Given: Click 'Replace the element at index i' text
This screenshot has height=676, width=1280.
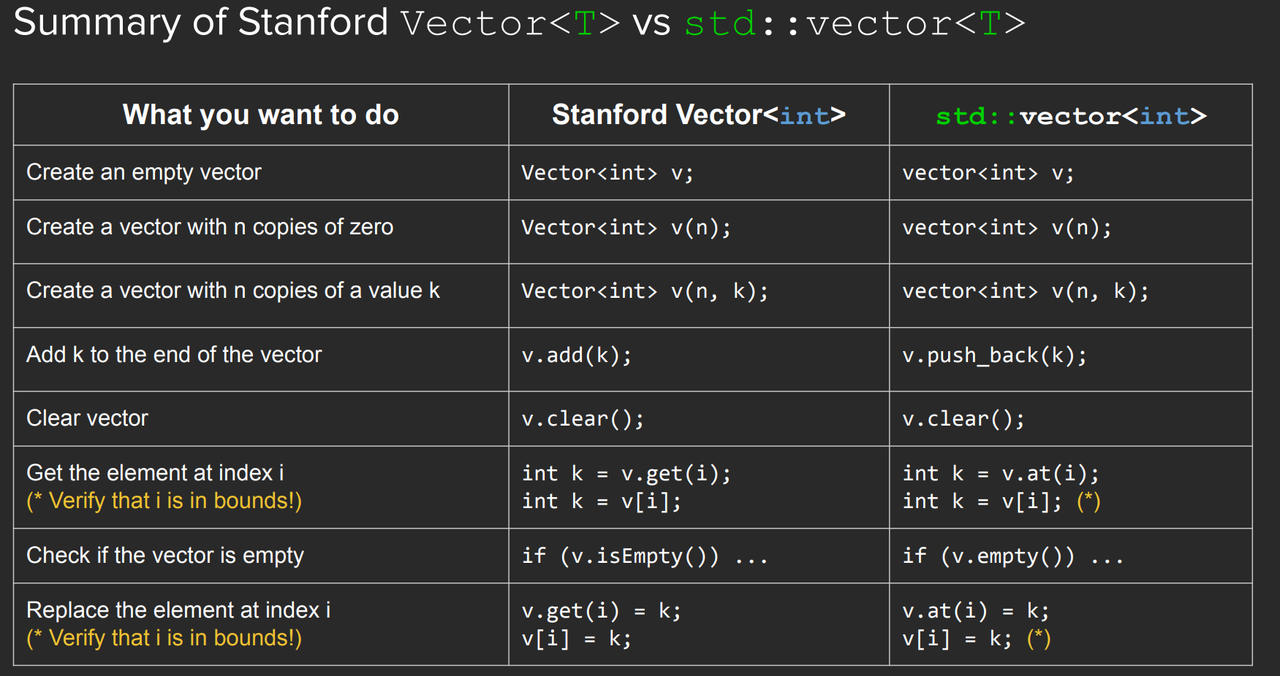Looking at the screenshot, I should (178, 610).
